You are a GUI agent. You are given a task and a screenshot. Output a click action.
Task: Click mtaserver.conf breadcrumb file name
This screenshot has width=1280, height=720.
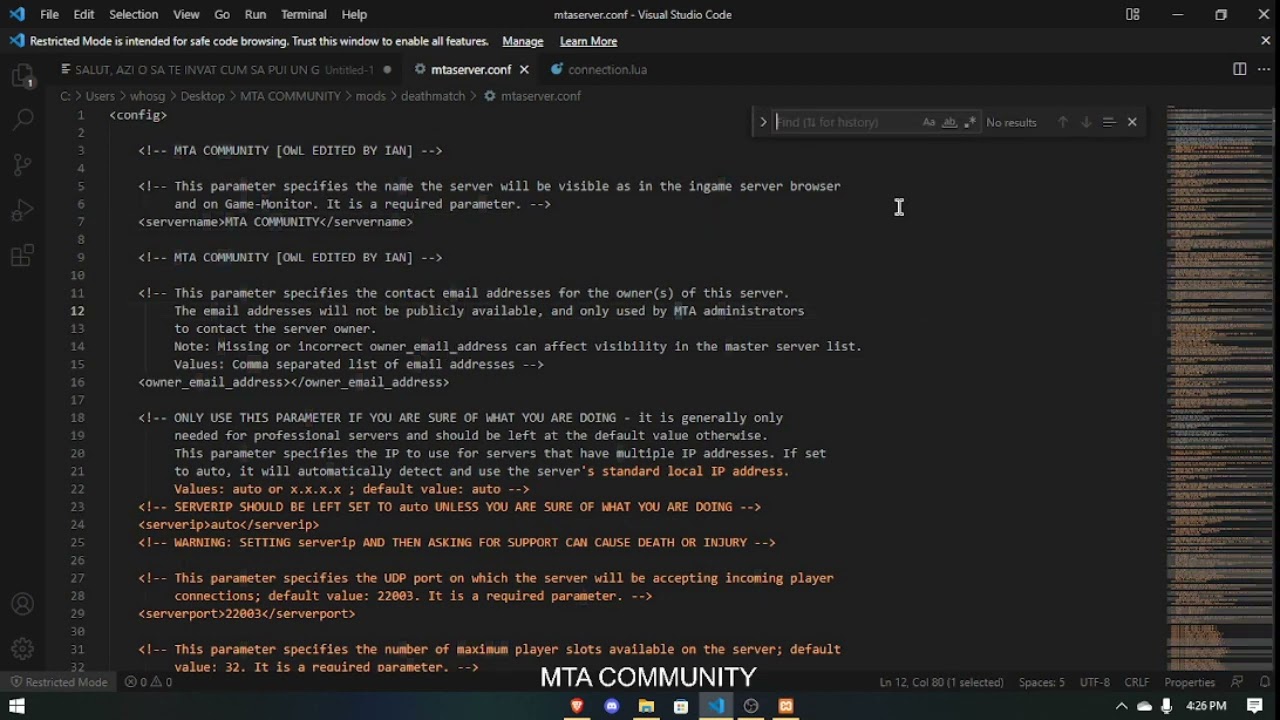(540, 96)
